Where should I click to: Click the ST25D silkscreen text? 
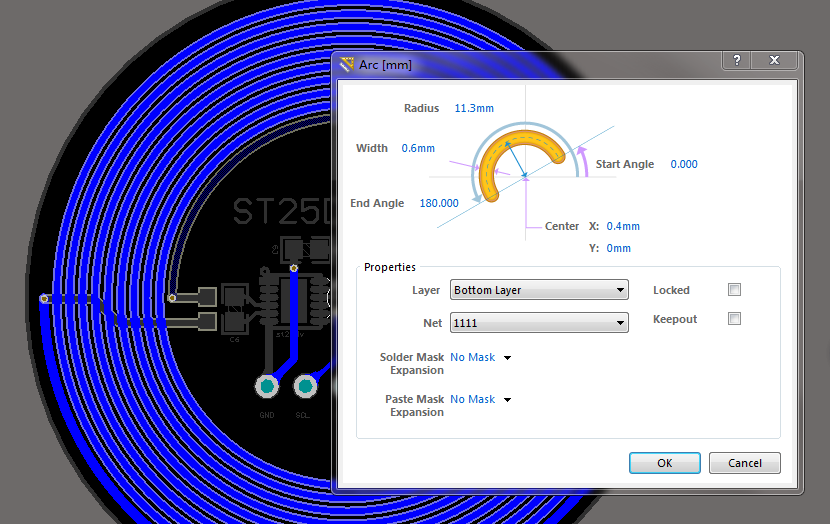click(x=282, y=211)
